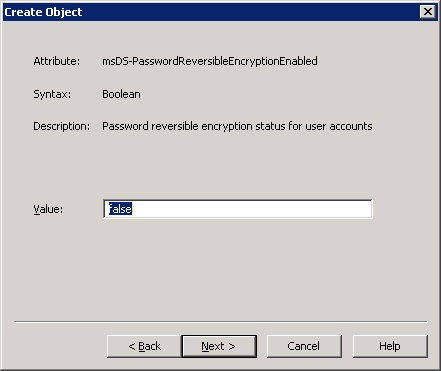
Task: Click the word 'accounts' in the description
Action: point(351,126)
